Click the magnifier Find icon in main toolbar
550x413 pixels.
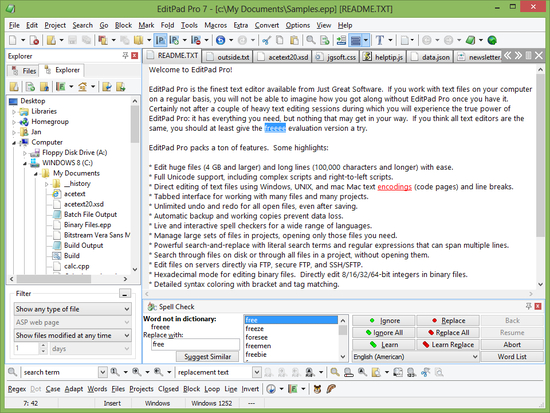pyautogui.click(x=311, y=40)
